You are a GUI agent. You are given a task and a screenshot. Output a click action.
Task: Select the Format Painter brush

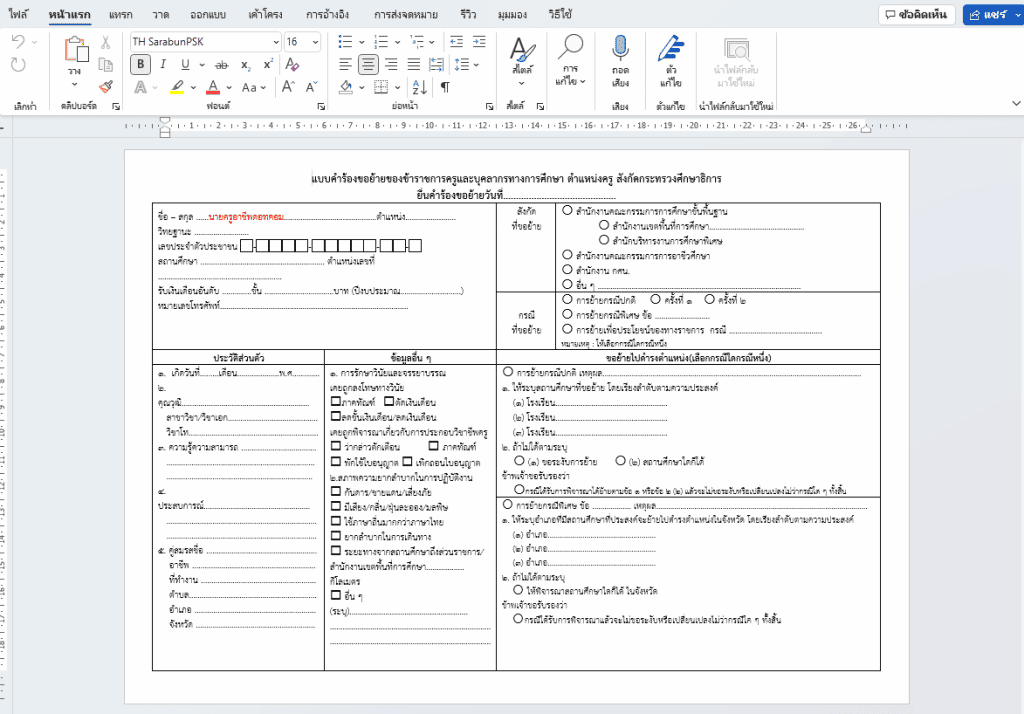pos(106,86)
